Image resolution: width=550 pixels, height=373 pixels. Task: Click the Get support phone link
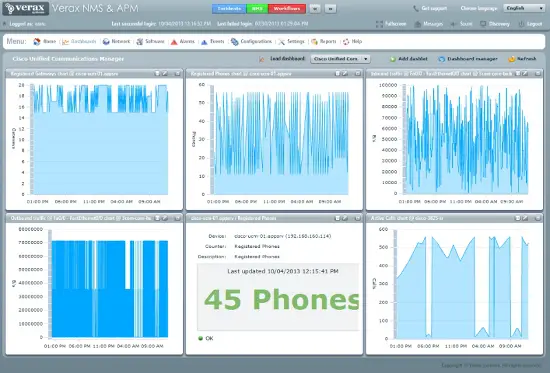[430, 8]
